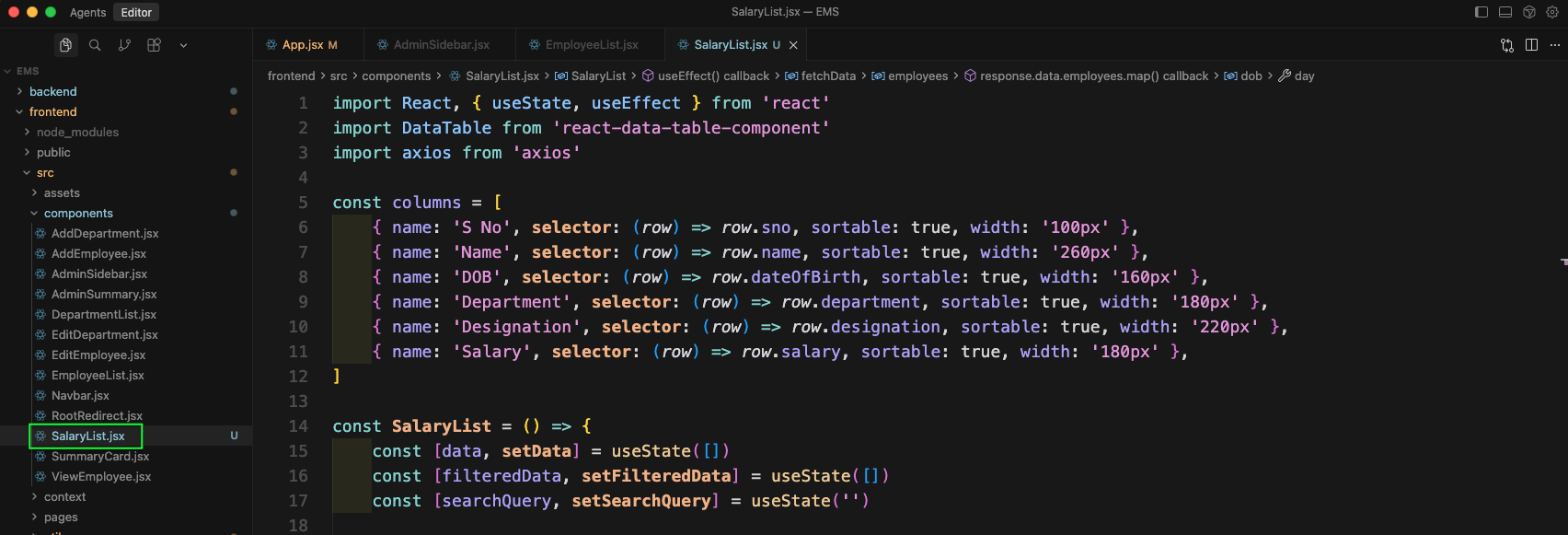
Task: Collapse the components folder
Action: point(78,213)
